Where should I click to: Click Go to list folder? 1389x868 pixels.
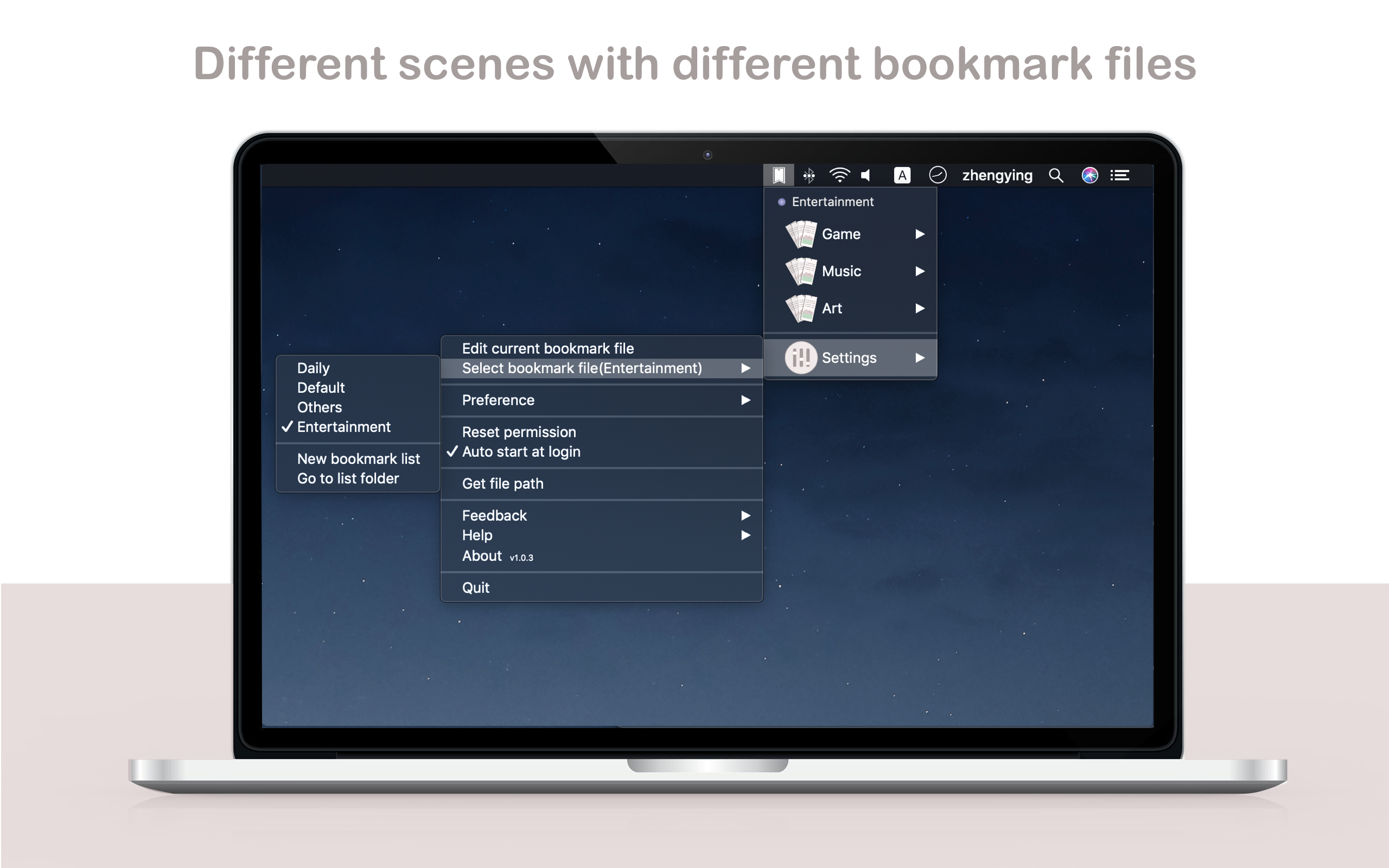point(348,479)
